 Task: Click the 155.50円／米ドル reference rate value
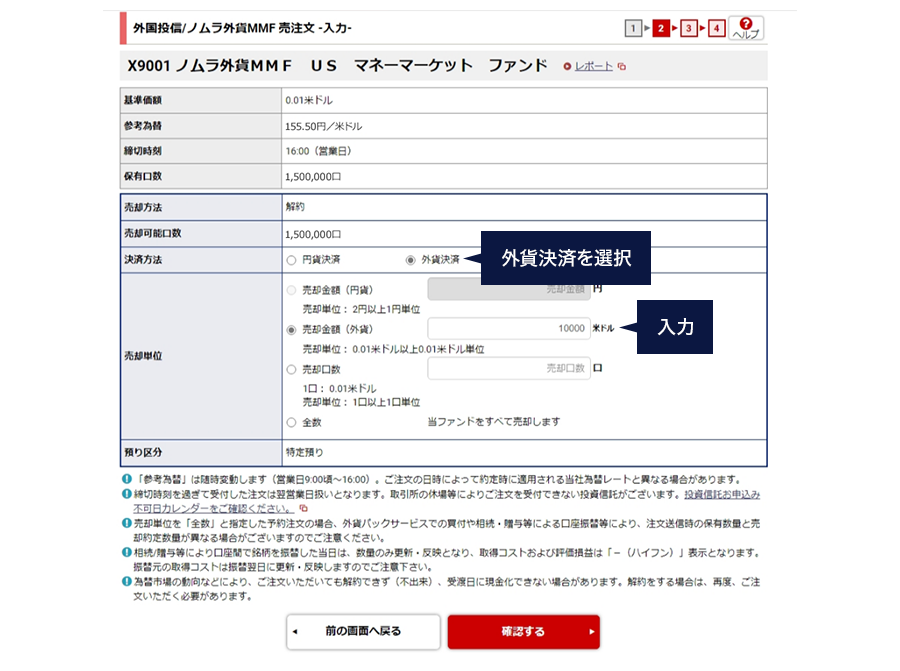(324, 126)
